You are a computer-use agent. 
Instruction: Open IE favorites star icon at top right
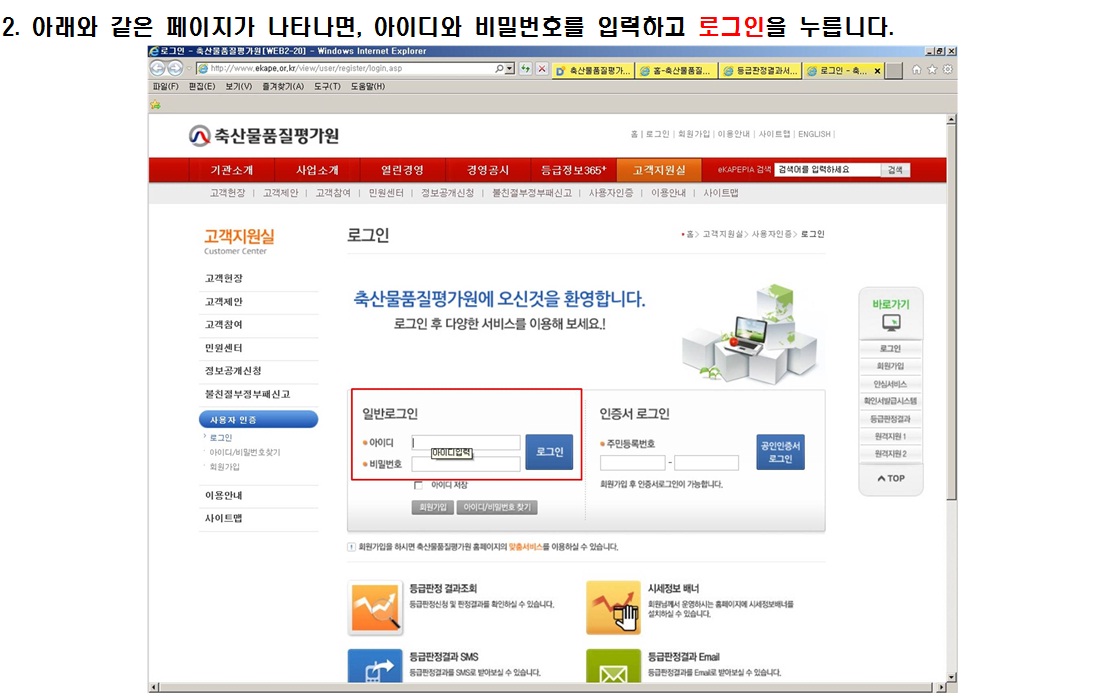click(x=933, y=69)
